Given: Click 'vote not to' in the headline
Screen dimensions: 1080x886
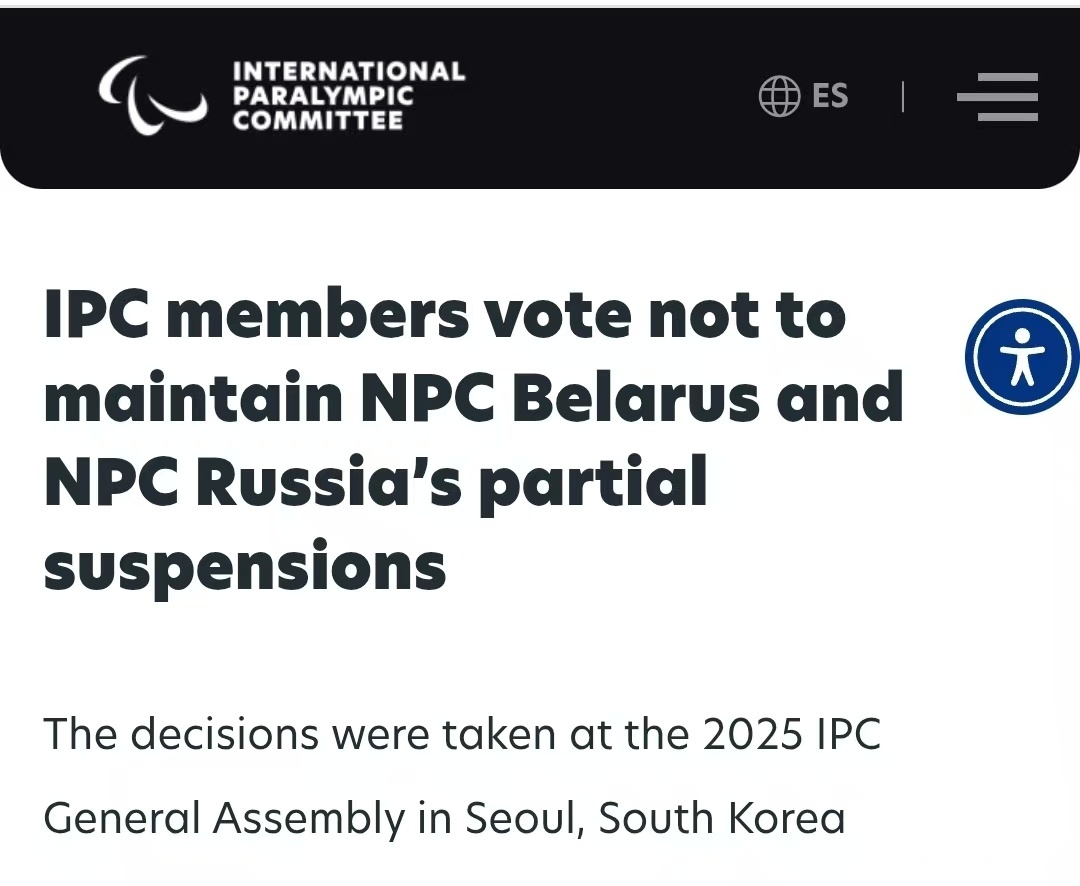Looking at the screenshot, I should coord(682,314).
